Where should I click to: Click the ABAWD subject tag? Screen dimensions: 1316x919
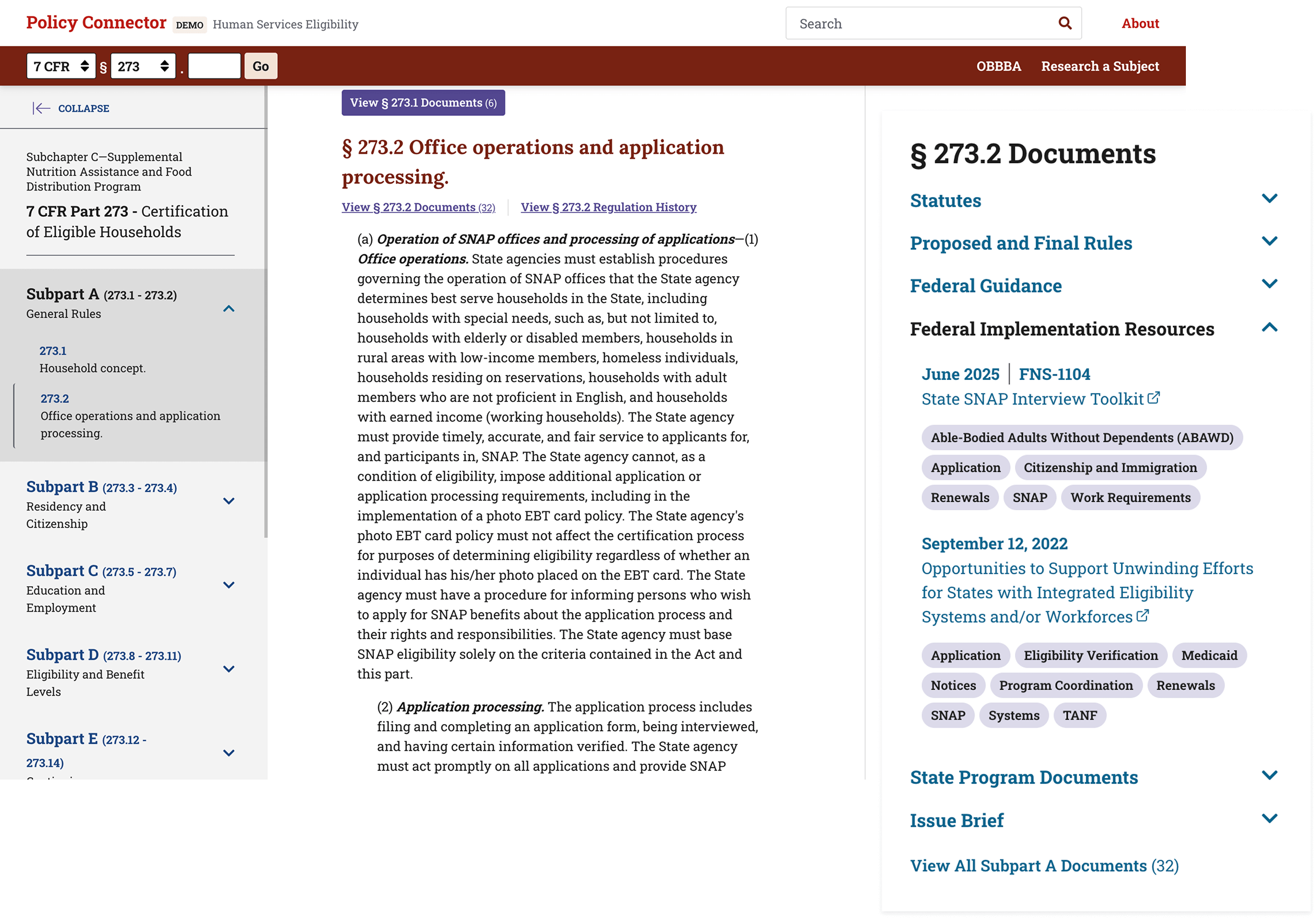pos(1082,438)
